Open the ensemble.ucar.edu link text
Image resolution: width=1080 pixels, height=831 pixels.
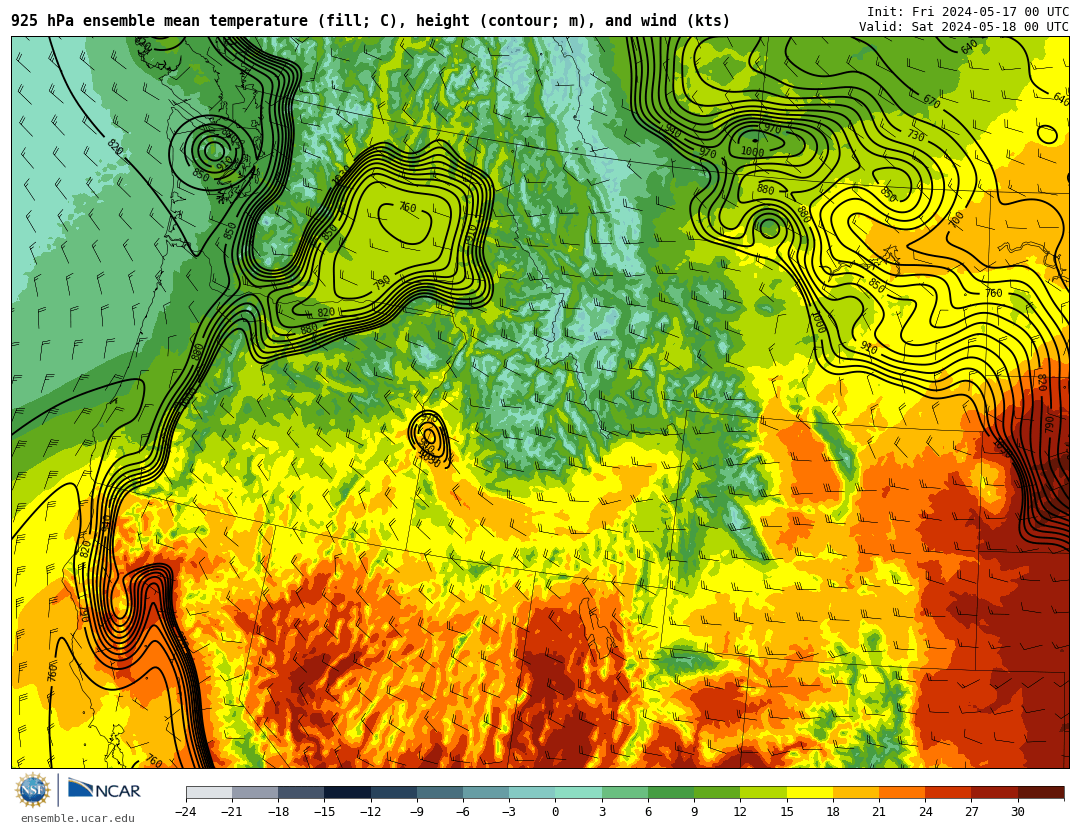pos(78,819)
